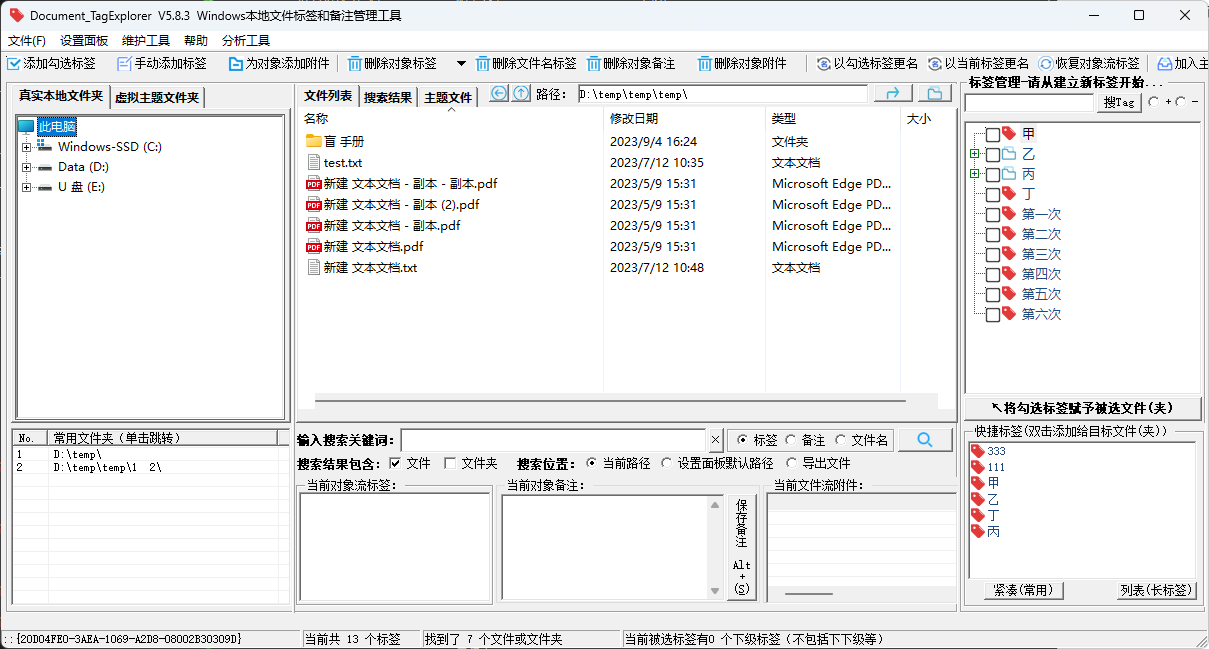The image size is (1209, 649).
Task: Click the 为对象添加附件 toolbar icon
Action: [x=236, y=64]
